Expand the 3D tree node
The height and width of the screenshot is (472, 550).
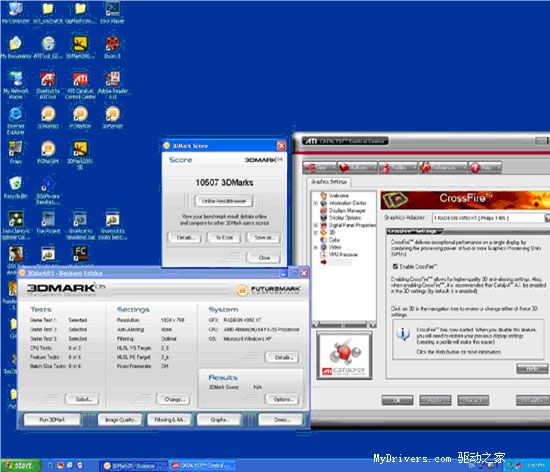315,232
